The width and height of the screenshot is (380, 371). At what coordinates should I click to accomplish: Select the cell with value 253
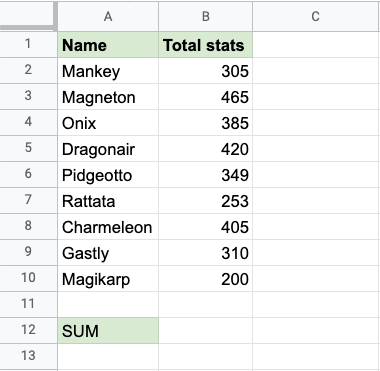pyautogui.click(x=206, y=201)
